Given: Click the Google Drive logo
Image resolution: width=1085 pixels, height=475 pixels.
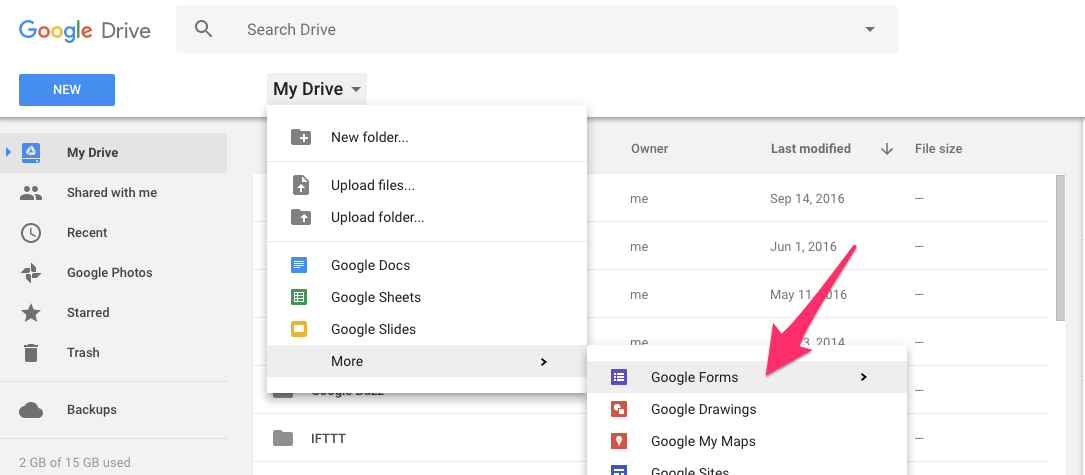Looking at the screenshot, I should [x=85, y=30].
